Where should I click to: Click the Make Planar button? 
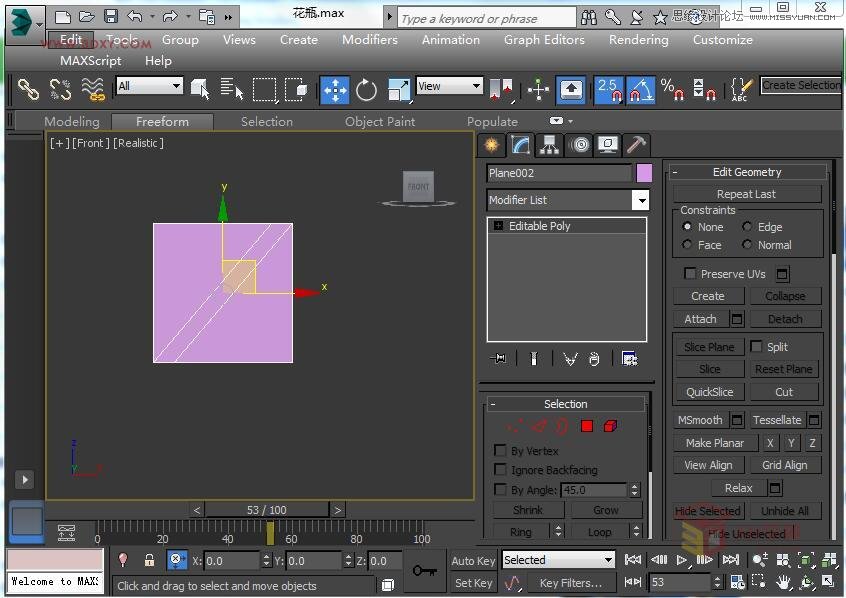click(714, 443)
